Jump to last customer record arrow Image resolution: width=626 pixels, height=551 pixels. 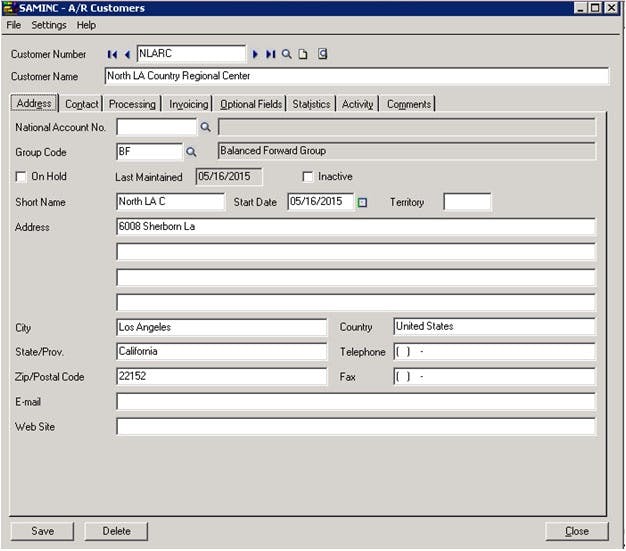click(x=271, y=54)
